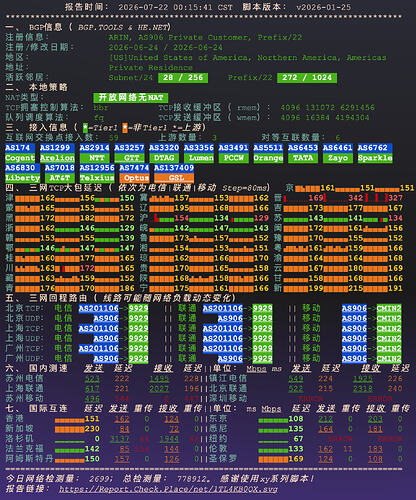Click the AS6830 badge

pos(22,168)
